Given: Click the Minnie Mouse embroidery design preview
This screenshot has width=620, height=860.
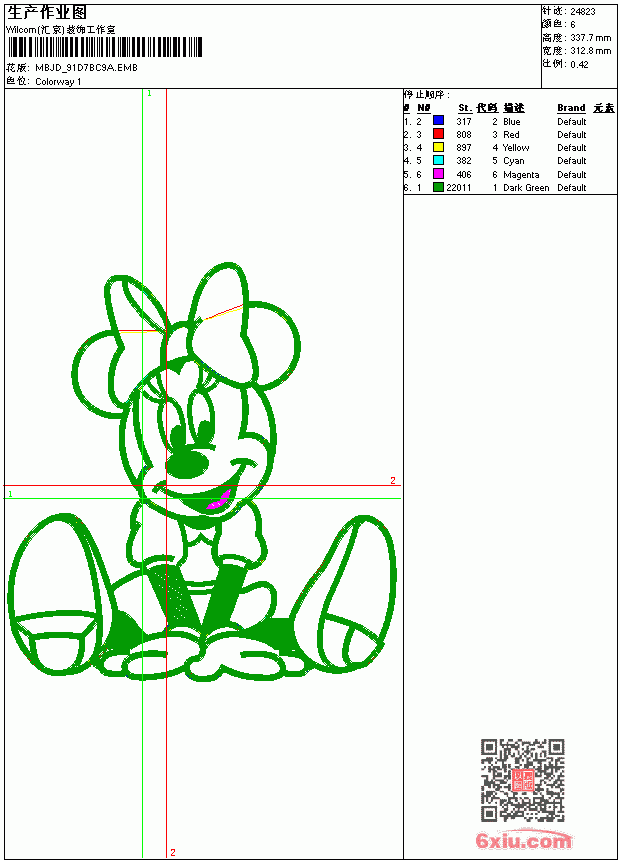Looking at the screenshot, I should 202,472.
